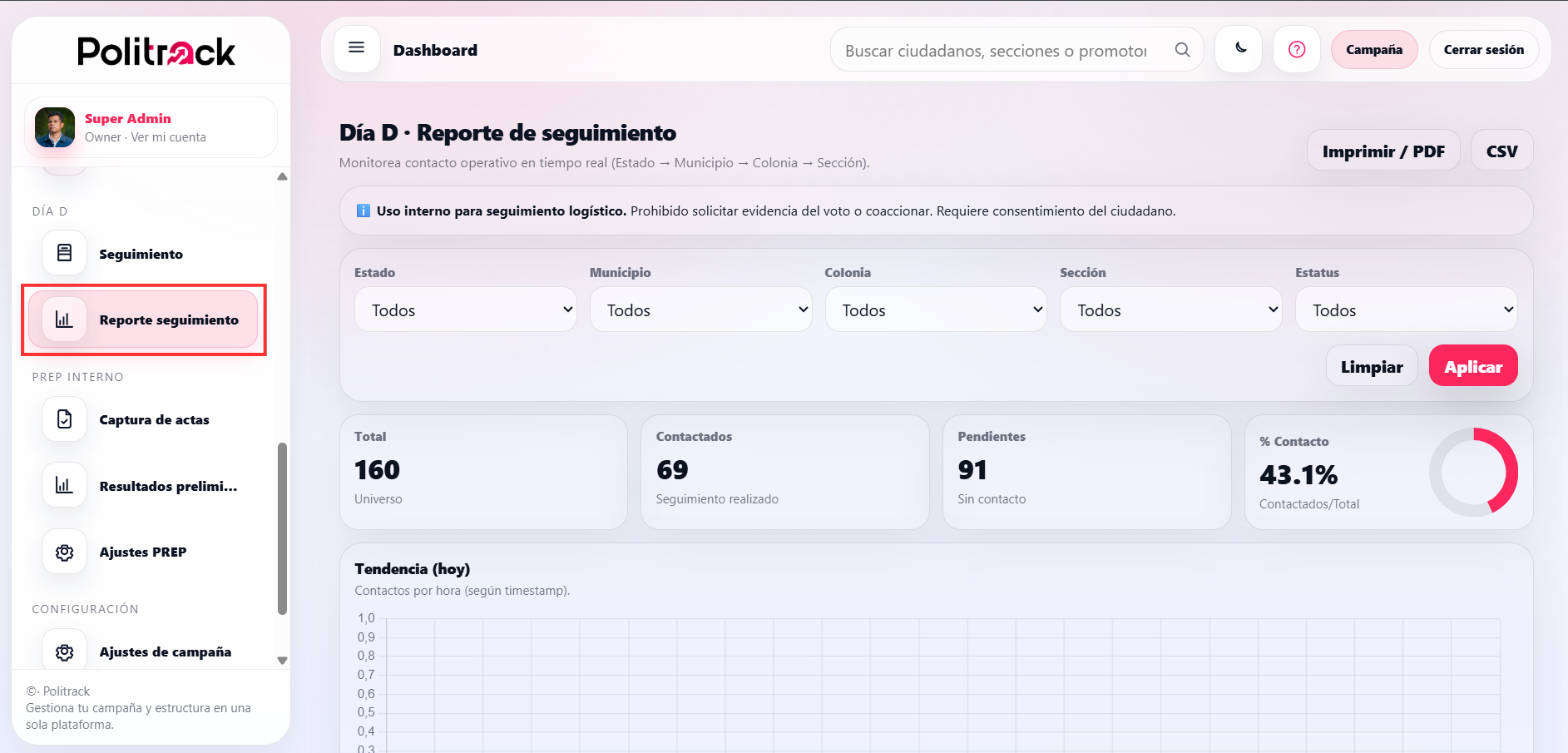Open Ajustes PREP gear icon

tap(64, 551)
